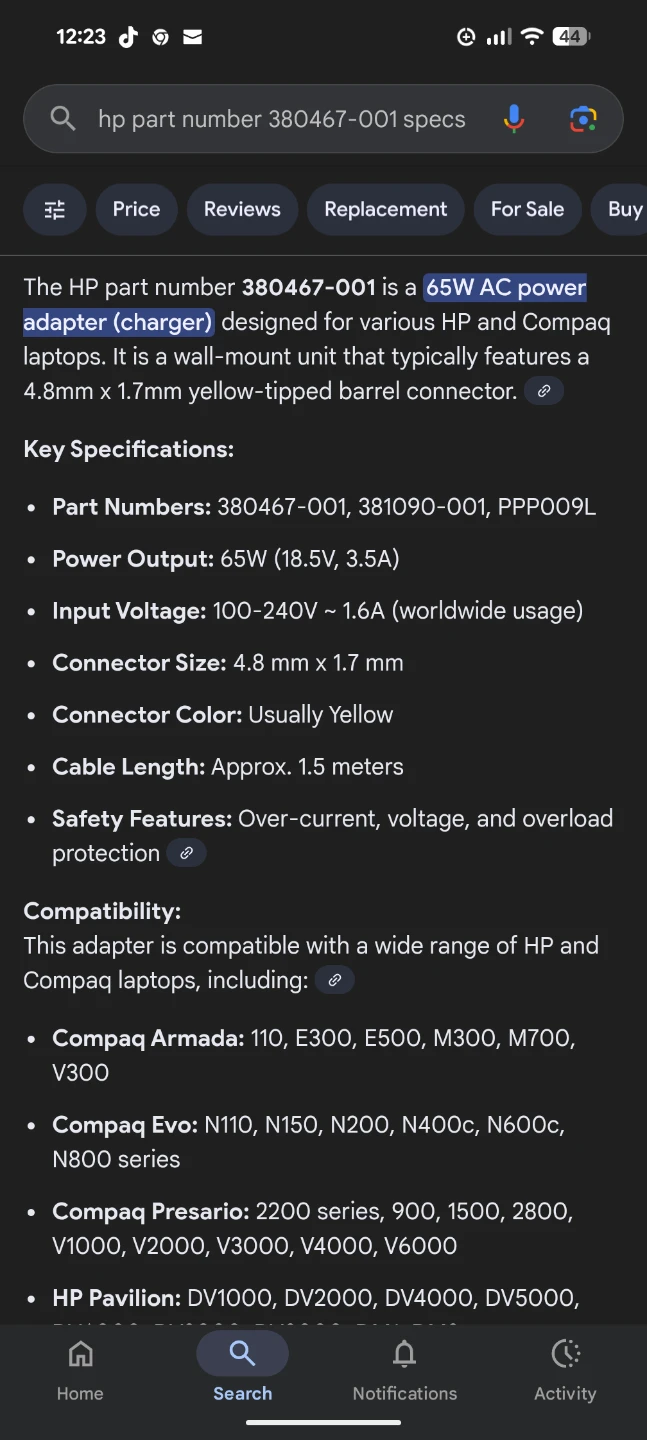Screen dimensions: 647x1440
Task: Tap the microphone voice search icon
Action: click(513, 119)
